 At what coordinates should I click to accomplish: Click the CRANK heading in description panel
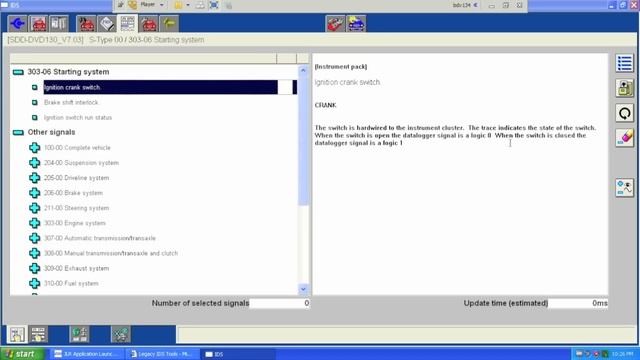pyautogui.click(x=325, y=105)
